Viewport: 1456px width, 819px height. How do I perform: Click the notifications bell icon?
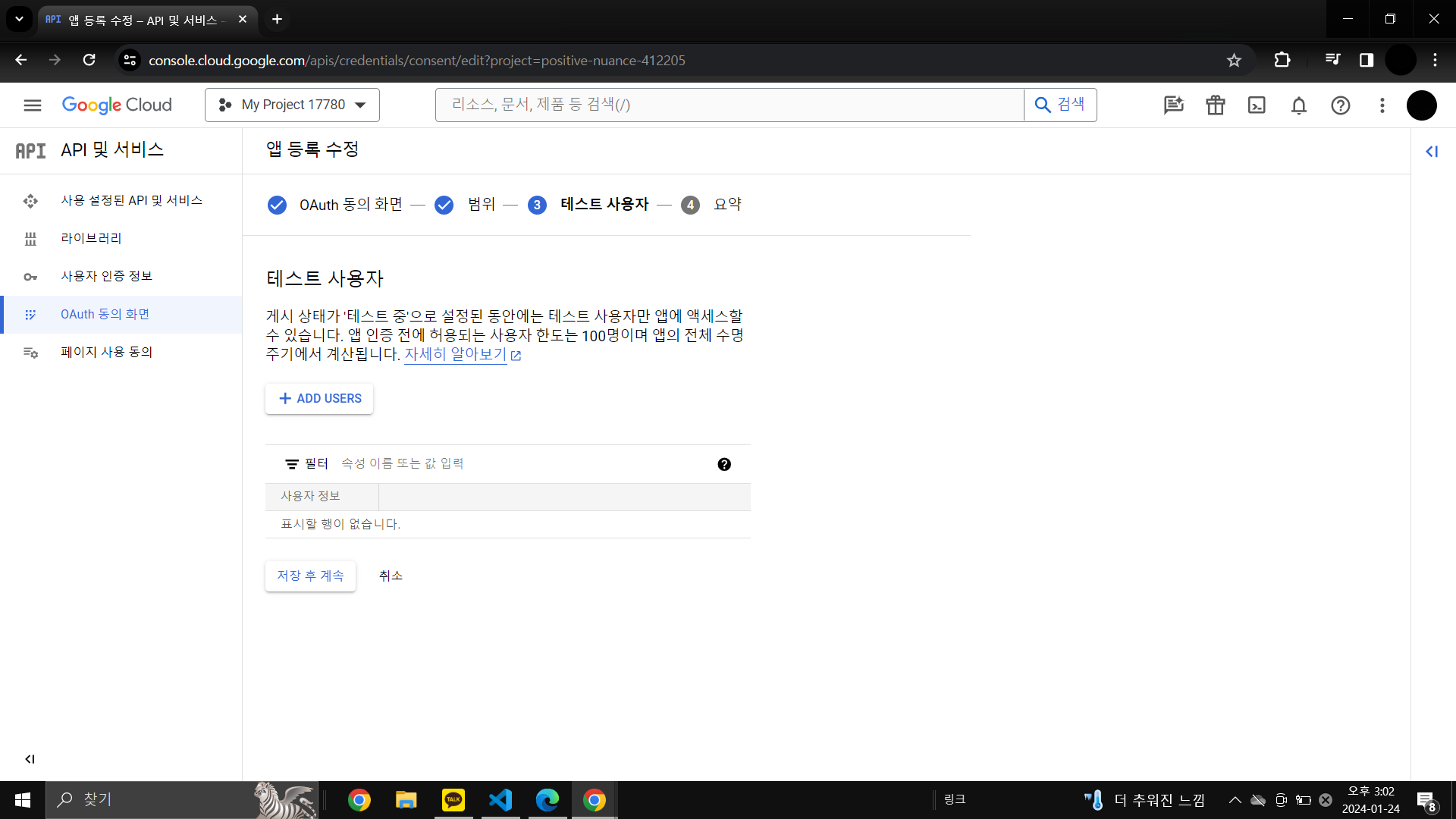point(1298,105)
